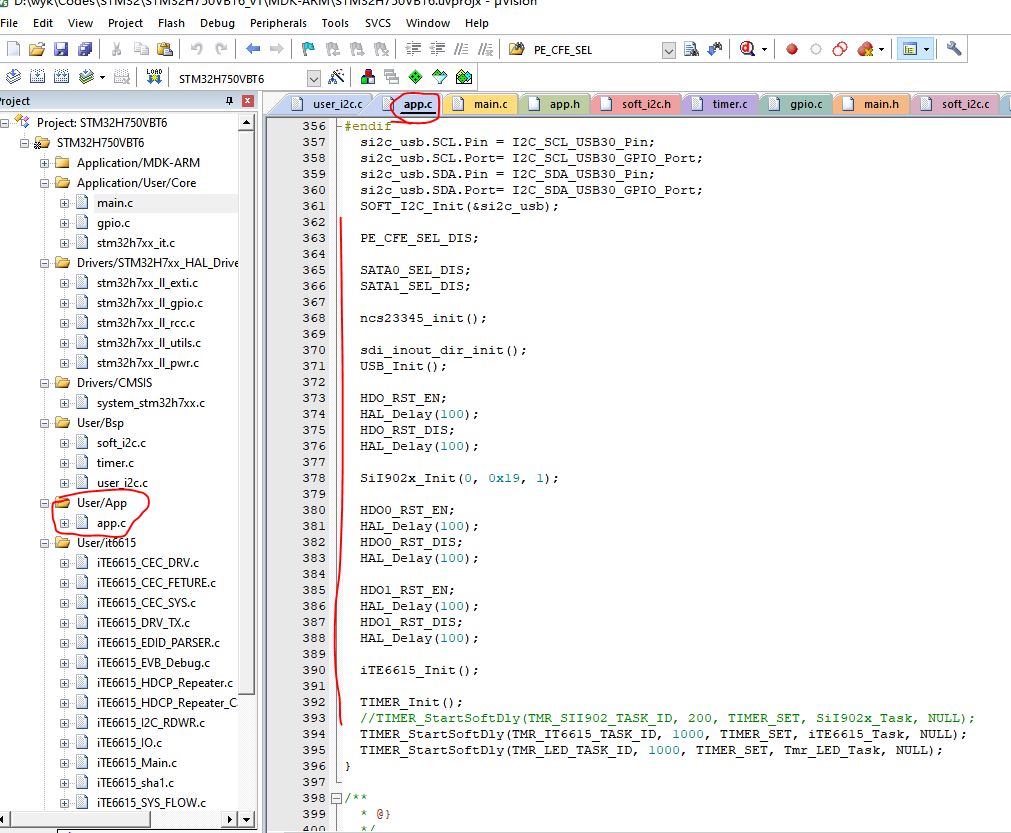Close the Project panel with red X
This screenshot has height=833, width=1011.
point(248,101)
